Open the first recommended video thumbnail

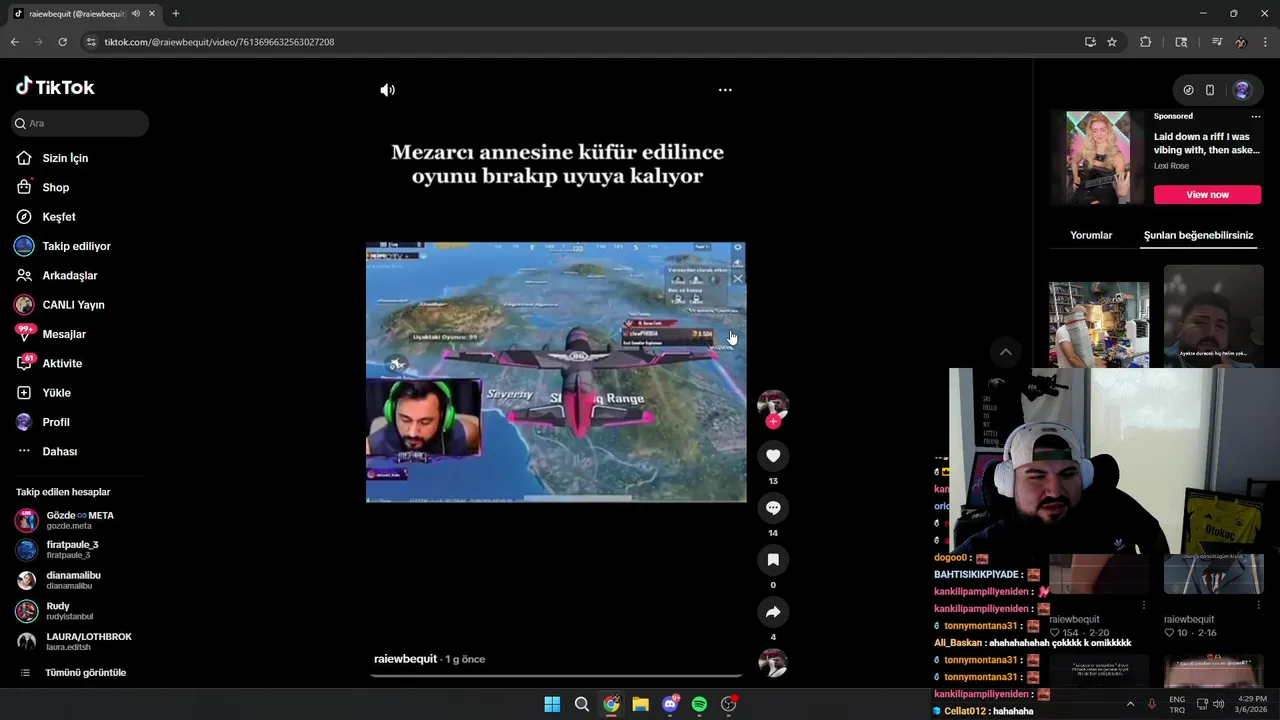(x=1099, y=324)
